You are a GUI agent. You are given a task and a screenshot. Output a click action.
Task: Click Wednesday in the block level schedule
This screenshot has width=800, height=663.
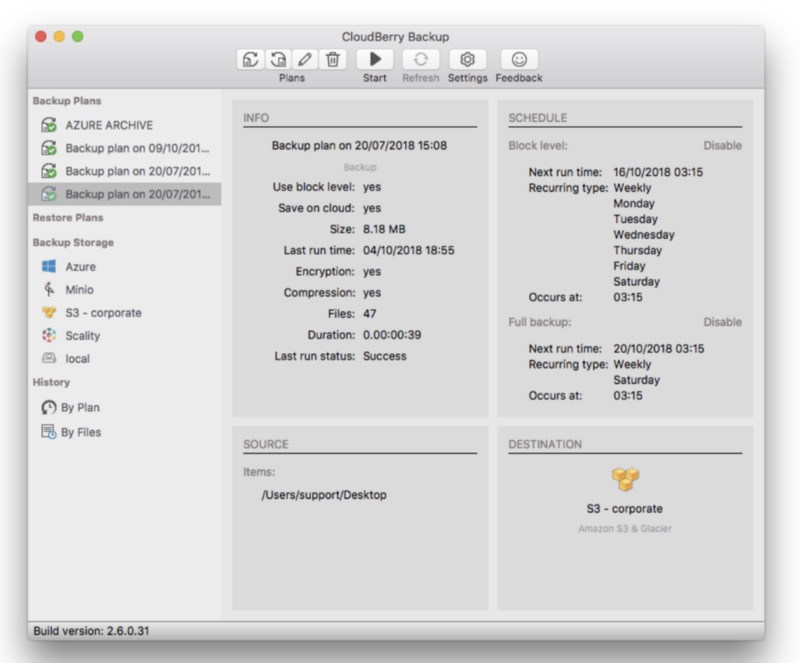(644, 235)
